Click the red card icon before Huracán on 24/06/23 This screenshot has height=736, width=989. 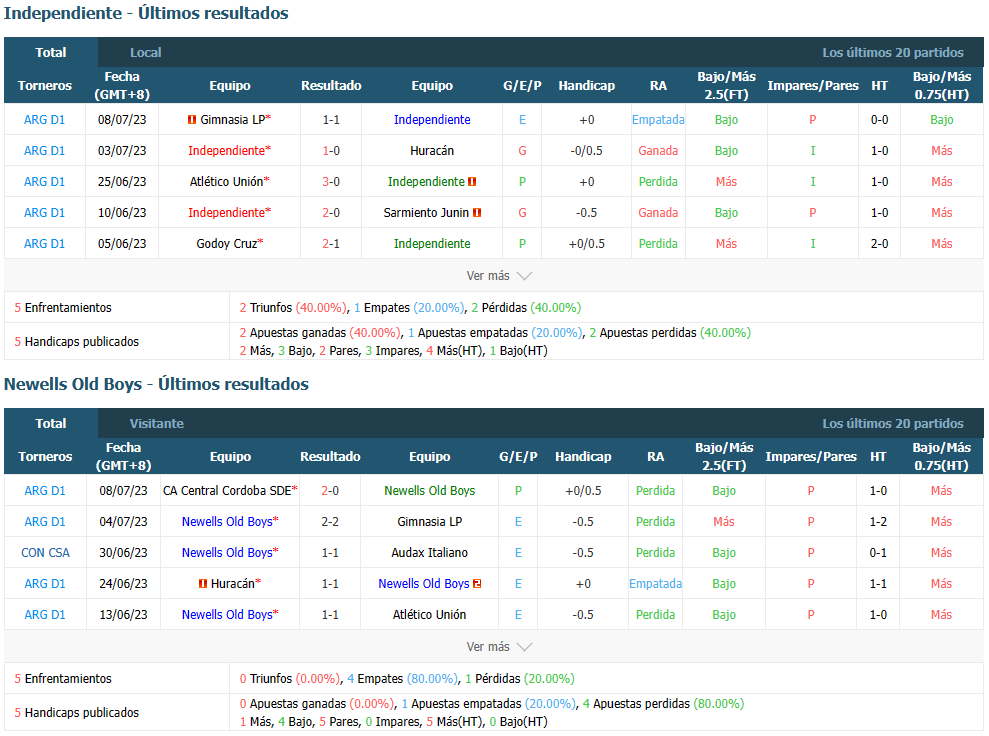[x=202, y=584]
